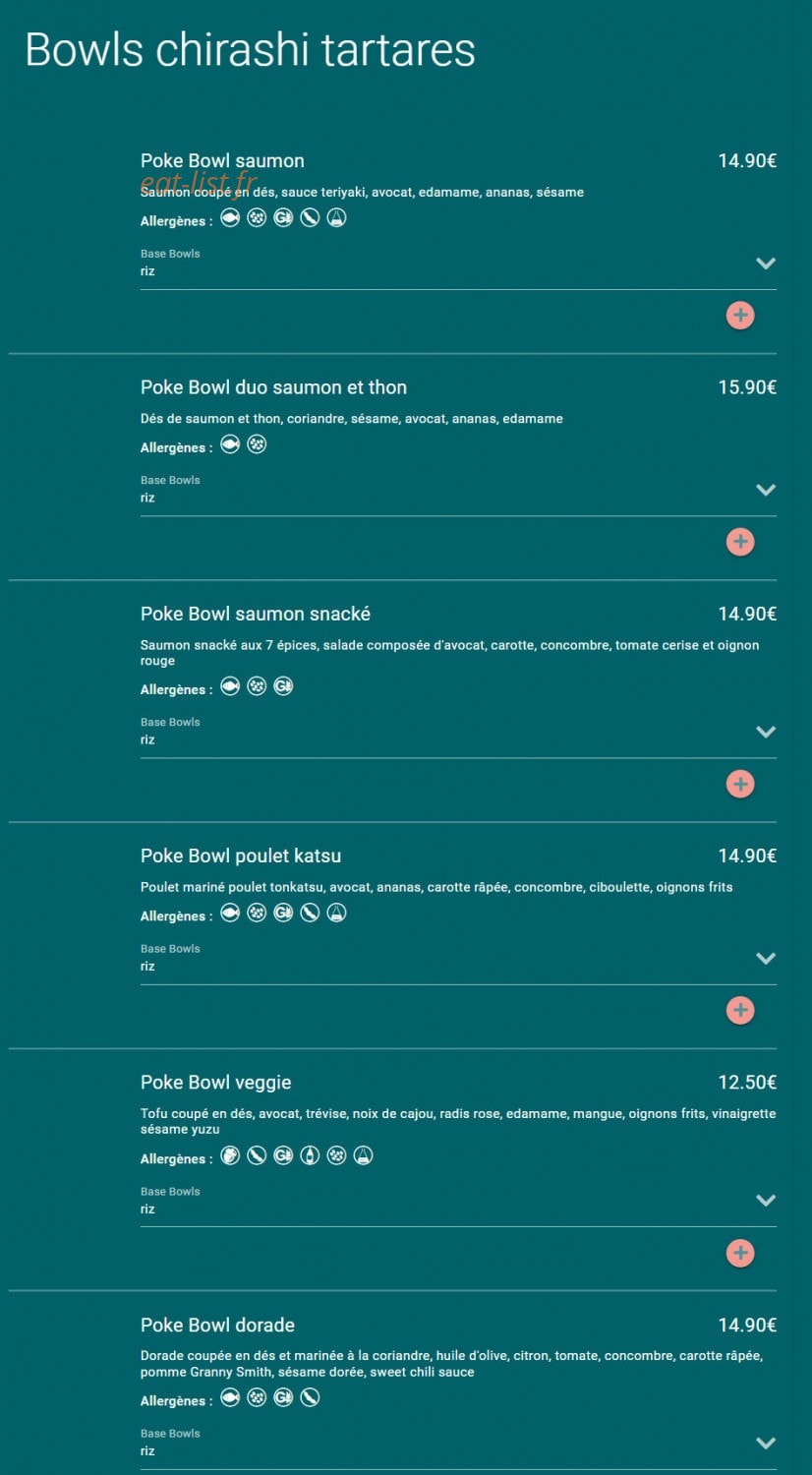Add Poke Bowl duo saumon et thon to order
This screenshot has width=812, height=1475.
point(740,542)
